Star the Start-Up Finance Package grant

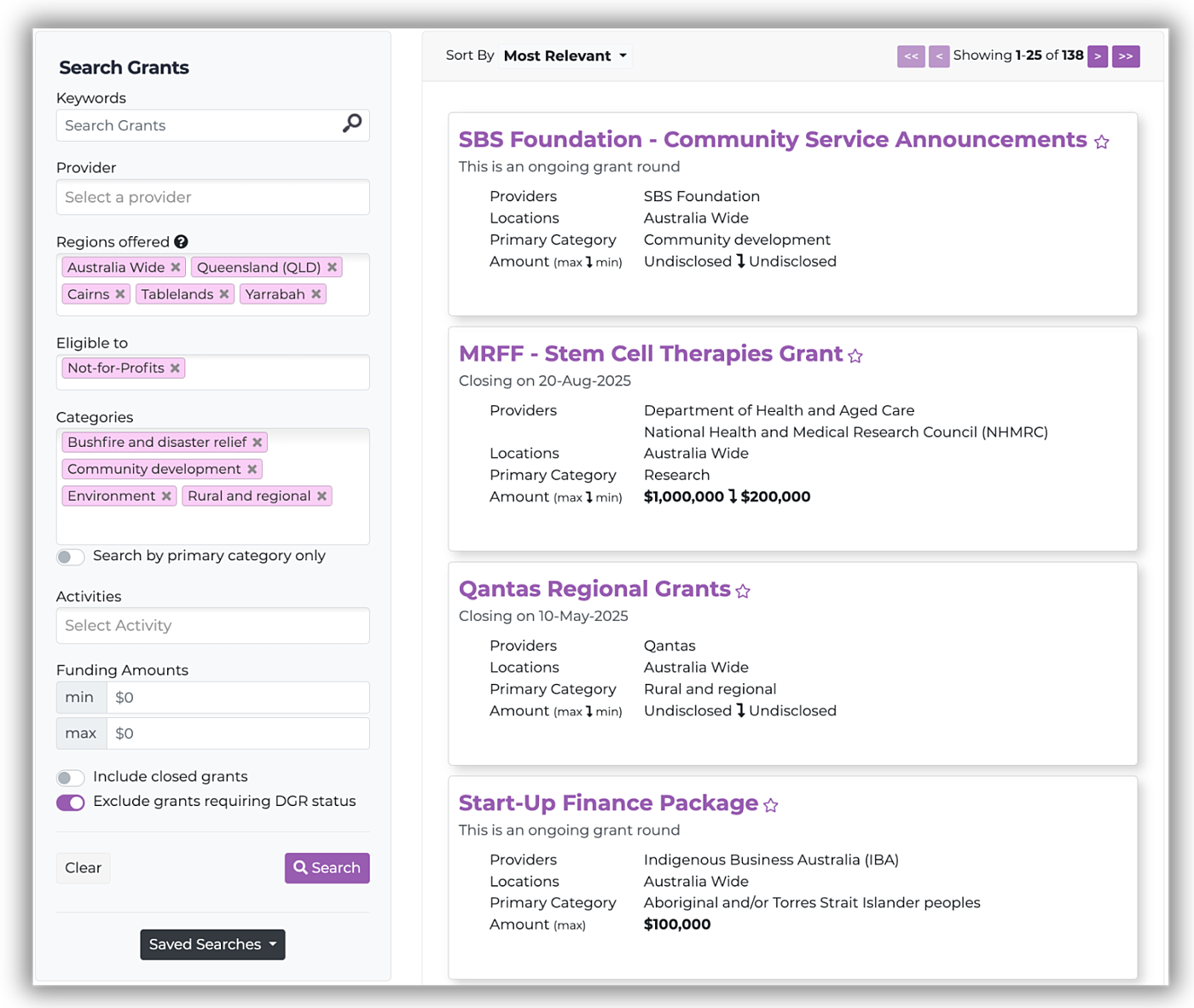[x=771, y=806]
